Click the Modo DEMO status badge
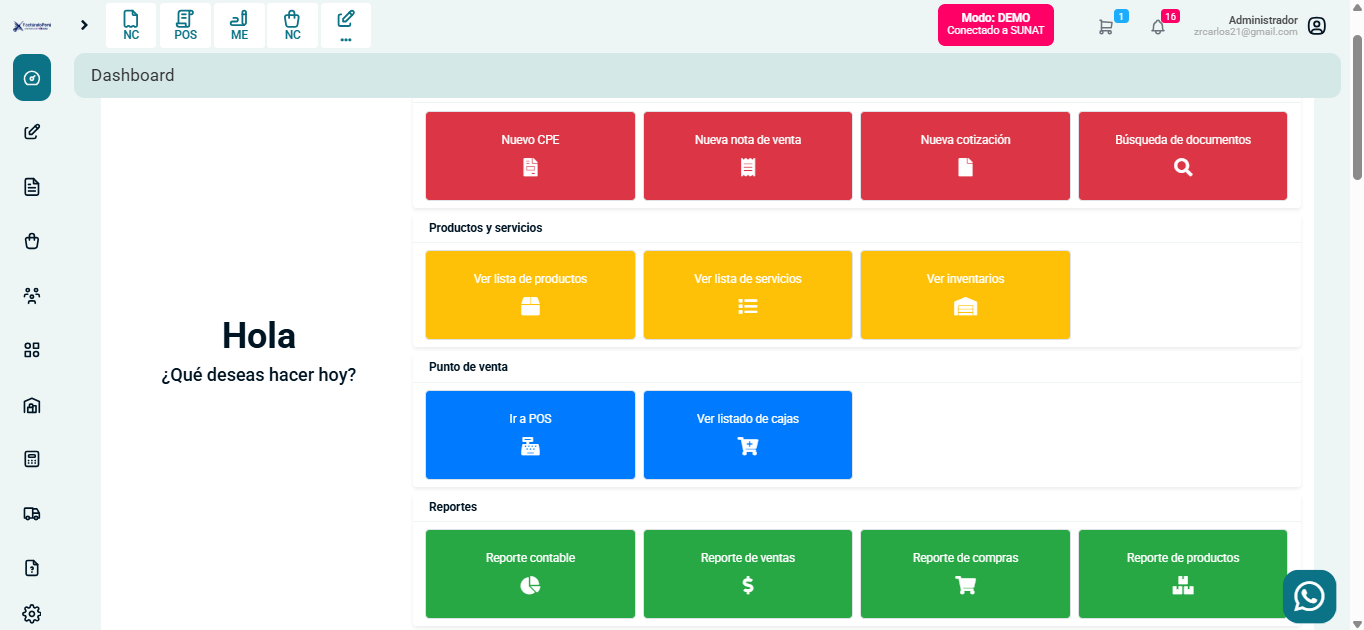This screenshot has height=630, width=1364. click(995, 25)
